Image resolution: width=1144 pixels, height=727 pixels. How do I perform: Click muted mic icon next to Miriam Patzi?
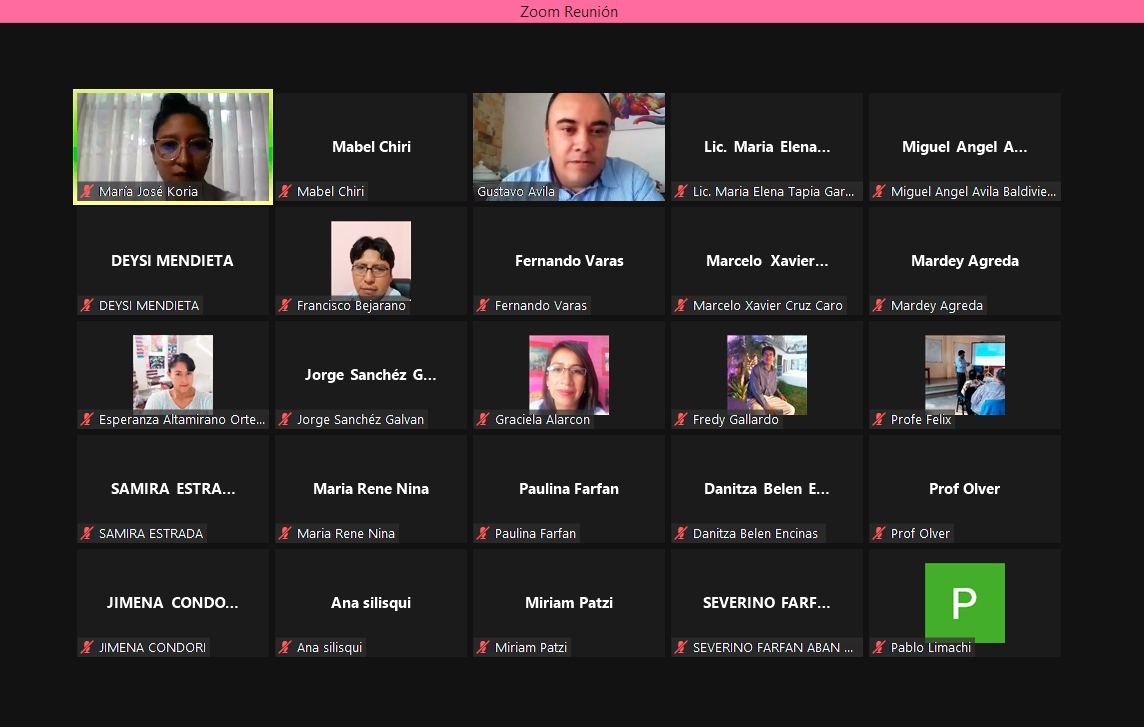point(484,648)
